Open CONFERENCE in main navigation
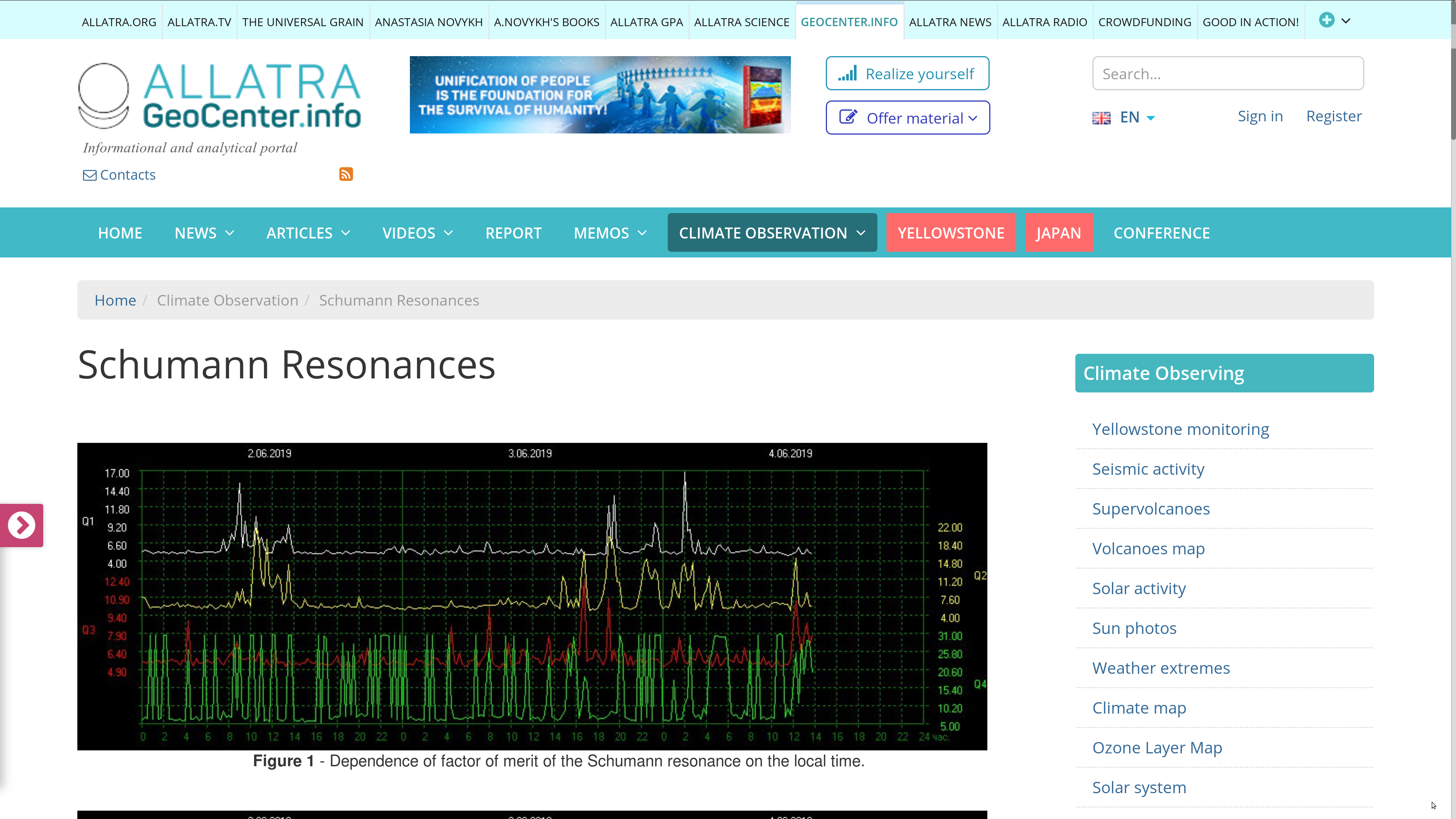This screenshot has height=819, width=1456. click(1161, 233)
